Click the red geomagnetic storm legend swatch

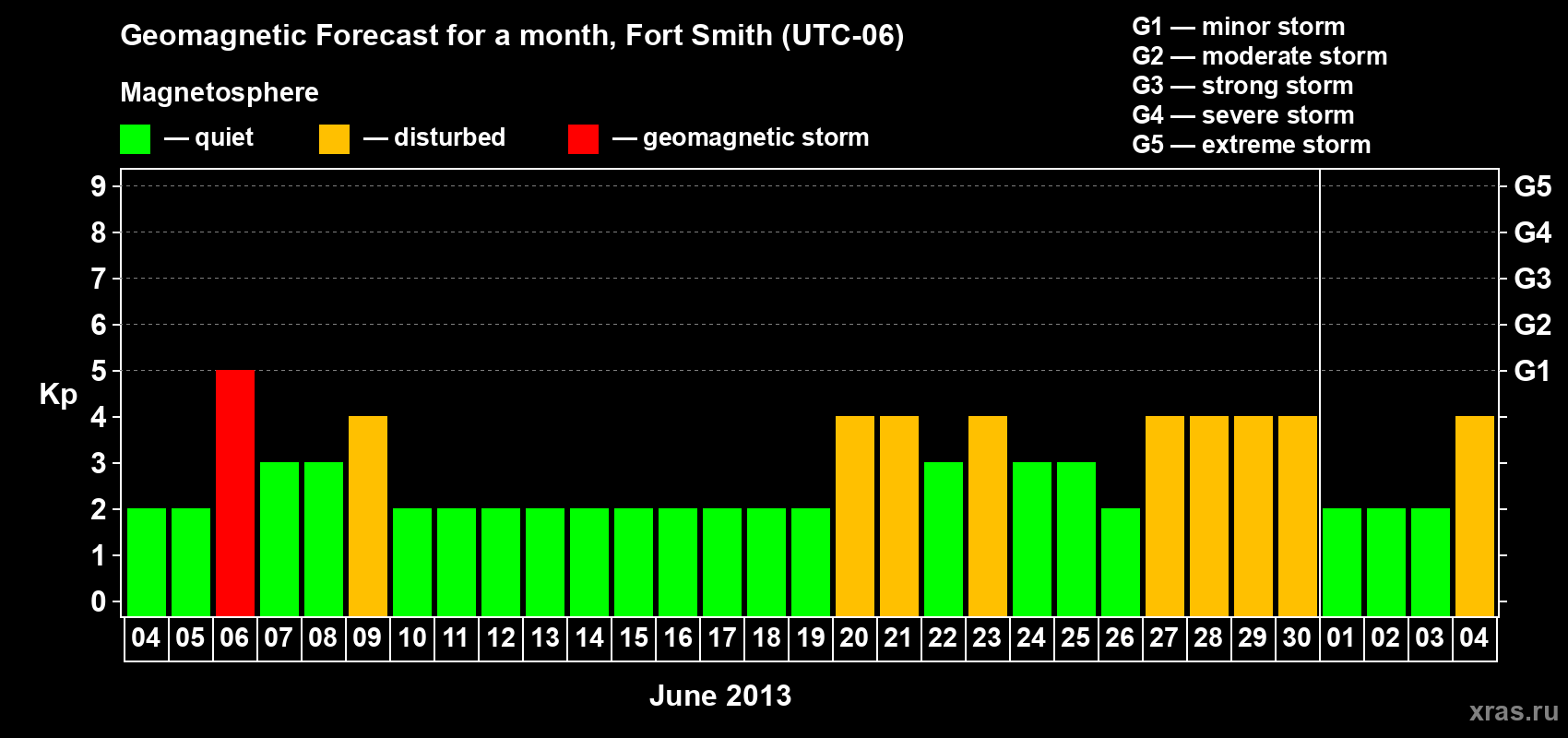583,139
